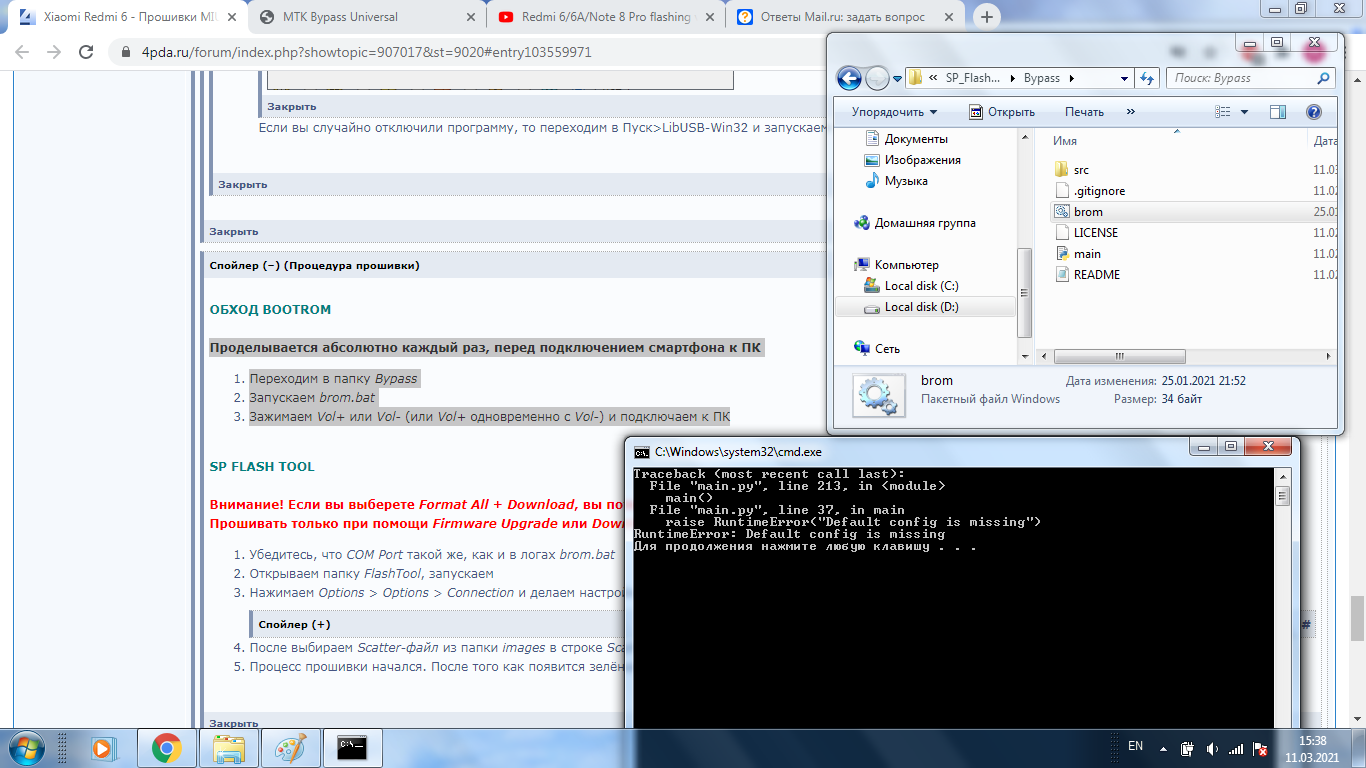Open cmd from the taskbar

coord(353,747)
